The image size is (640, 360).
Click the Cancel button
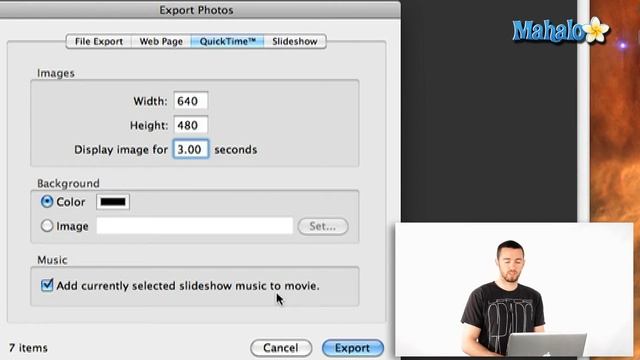coord(281,348)
